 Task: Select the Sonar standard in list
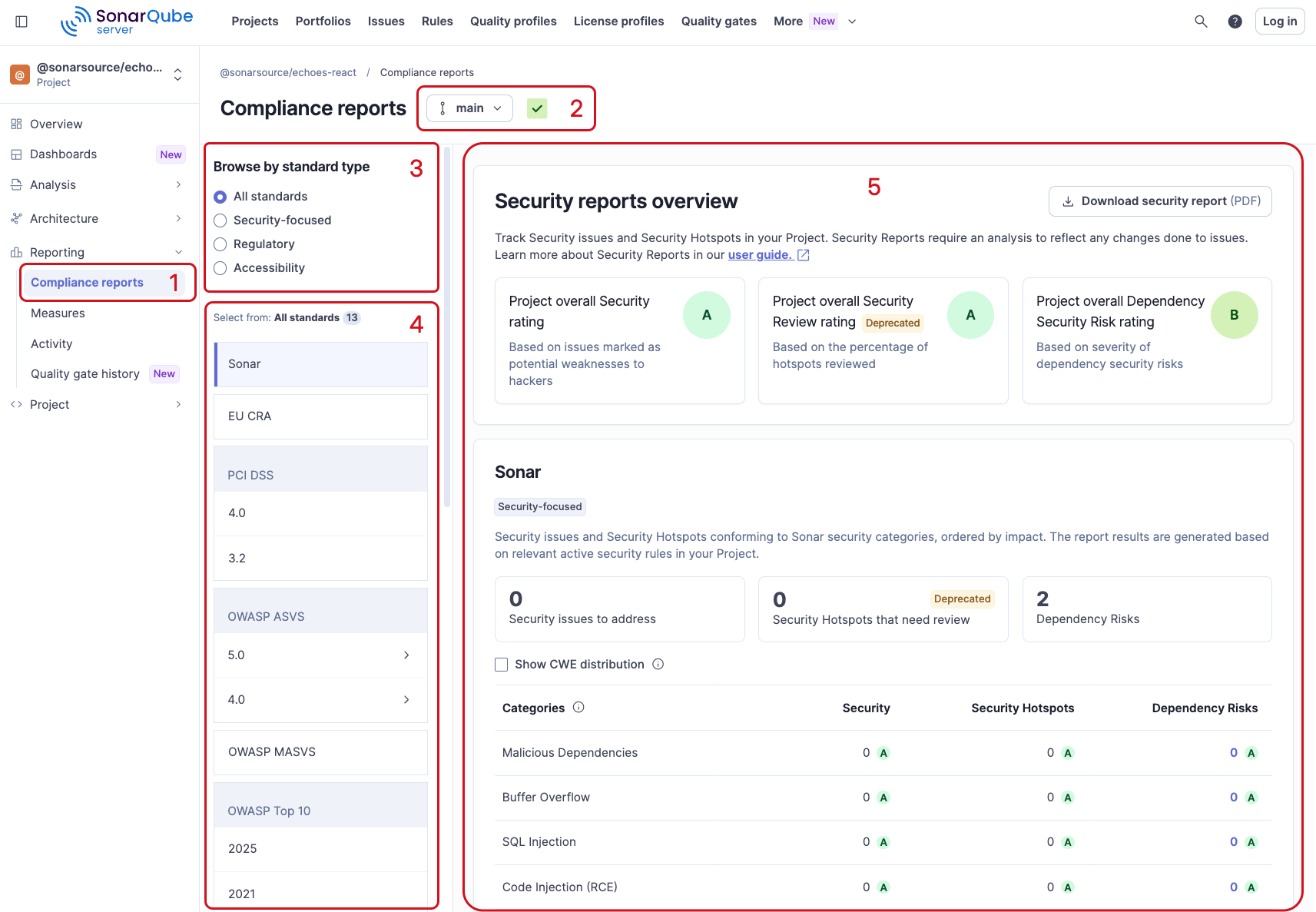pos(321,364)
